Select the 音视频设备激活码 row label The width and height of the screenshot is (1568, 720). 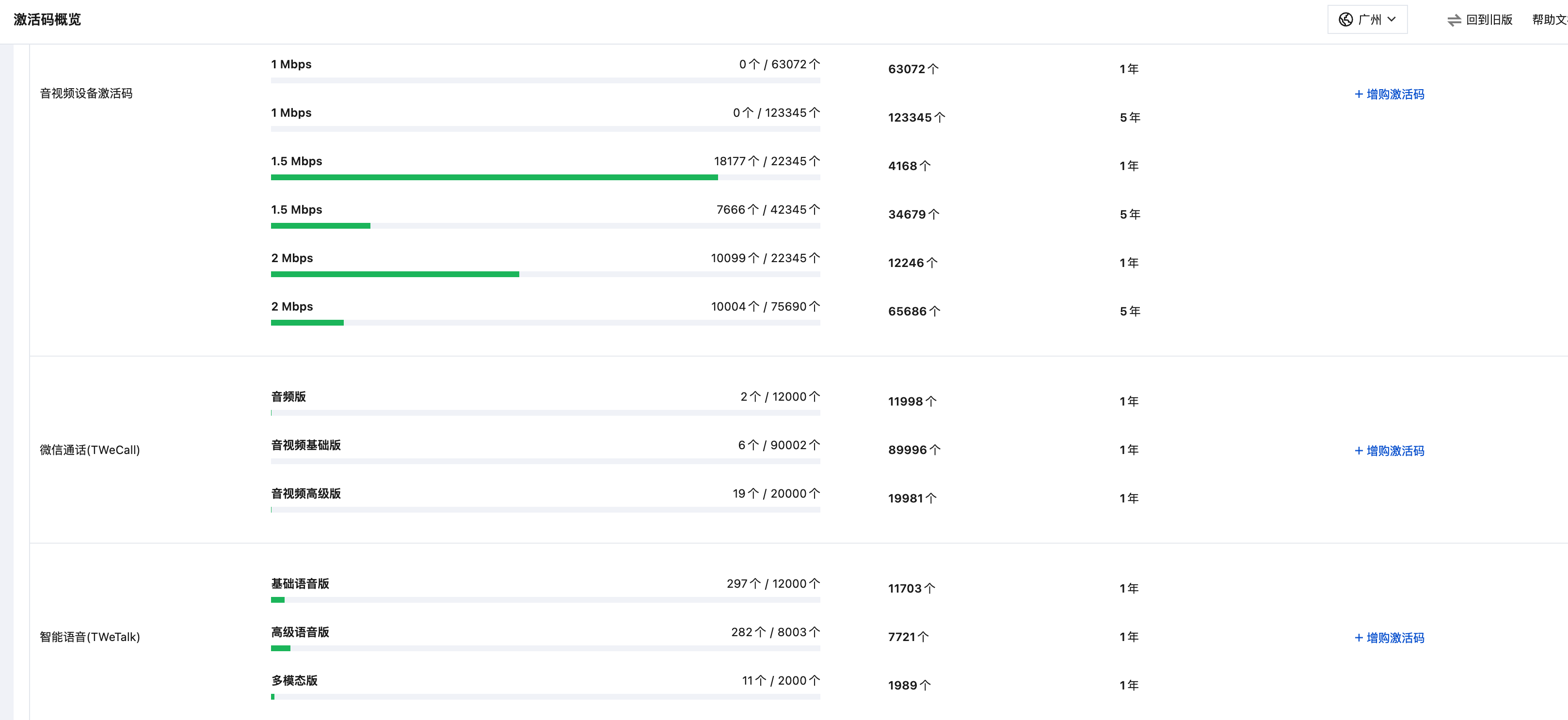[86, 93]
